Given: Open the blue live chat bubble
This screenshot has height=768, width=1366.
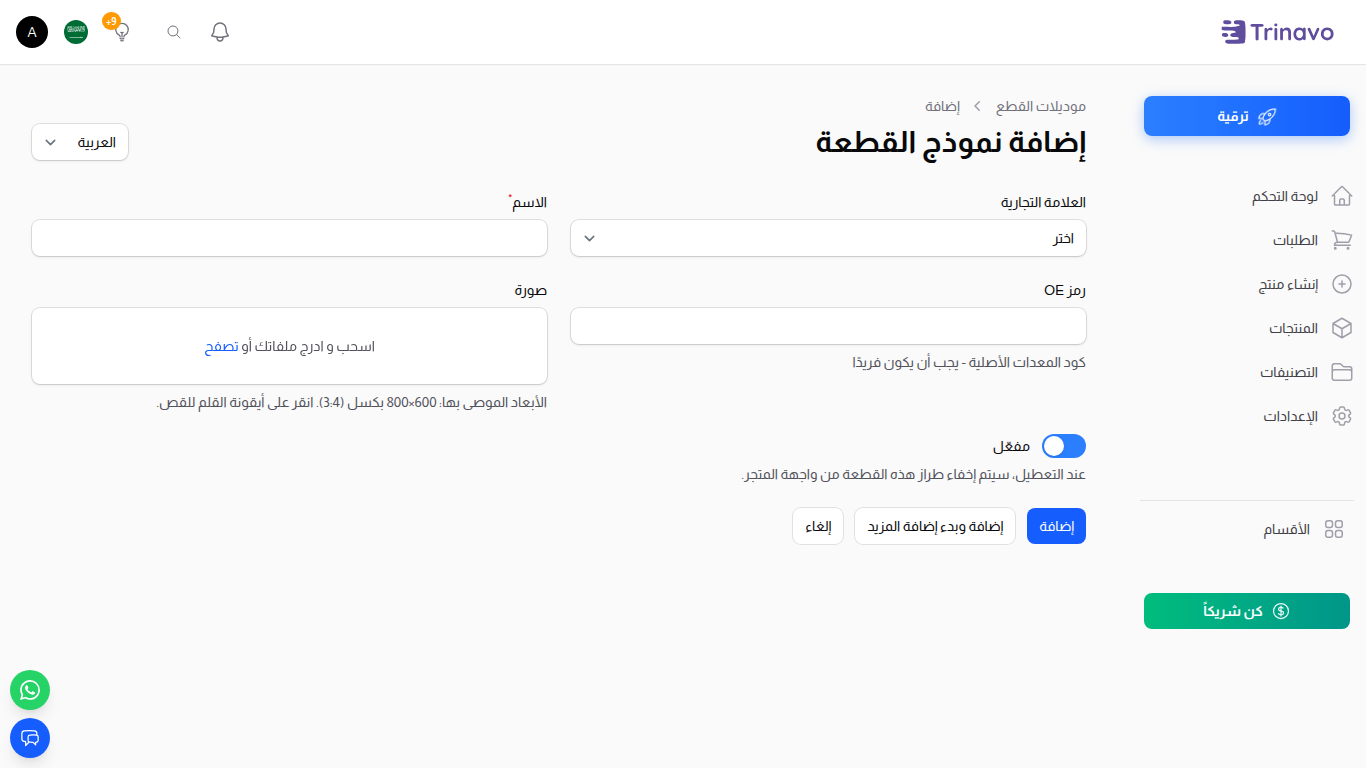Looking at the screenshot, I should click(x=30, y=738).
